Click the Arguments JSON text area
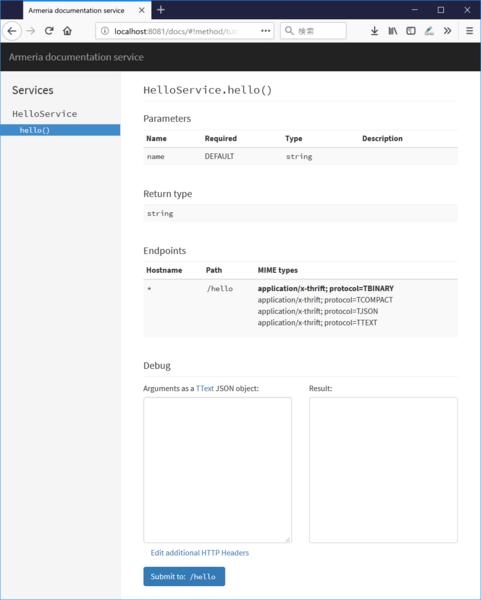The height and width of the screenshot is (600, 481). [x=217, y=470]
